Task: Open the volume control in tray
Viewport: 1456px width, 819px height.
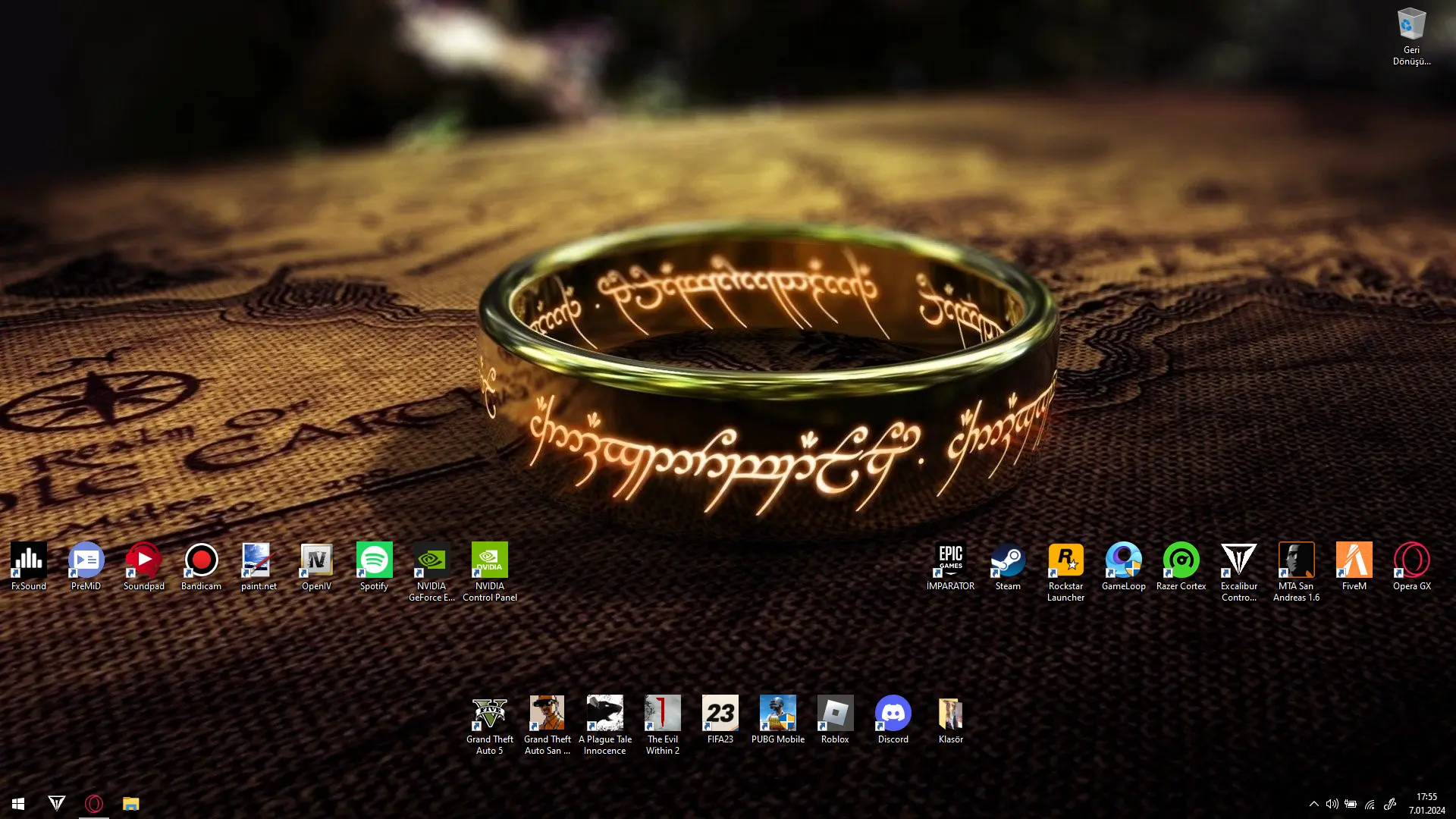Action: tap(1332, 804)
